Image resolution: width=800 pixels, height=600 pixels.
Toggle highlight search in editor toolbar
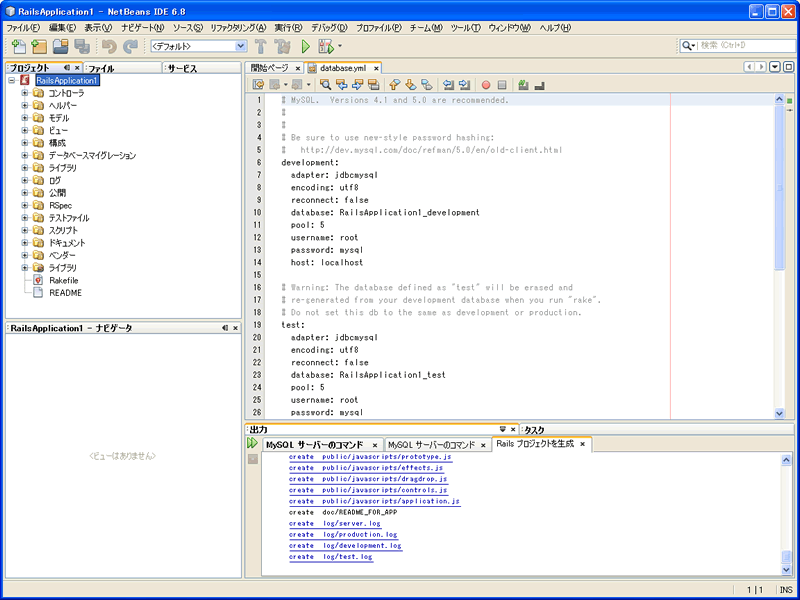[373, 85]
